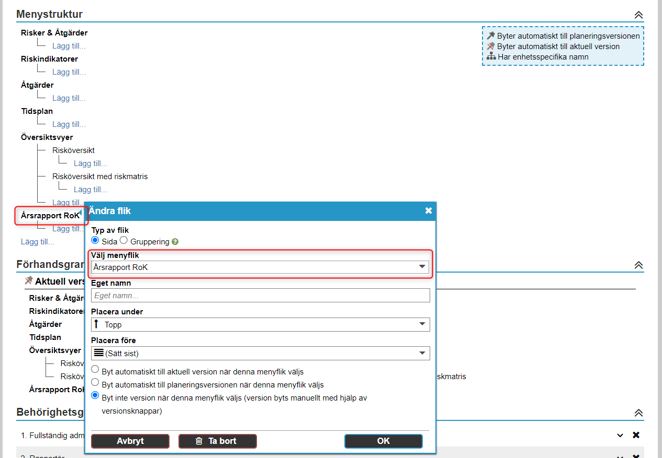Open the Placera under dropdown

pyautogui.click(x=260, y=324)
